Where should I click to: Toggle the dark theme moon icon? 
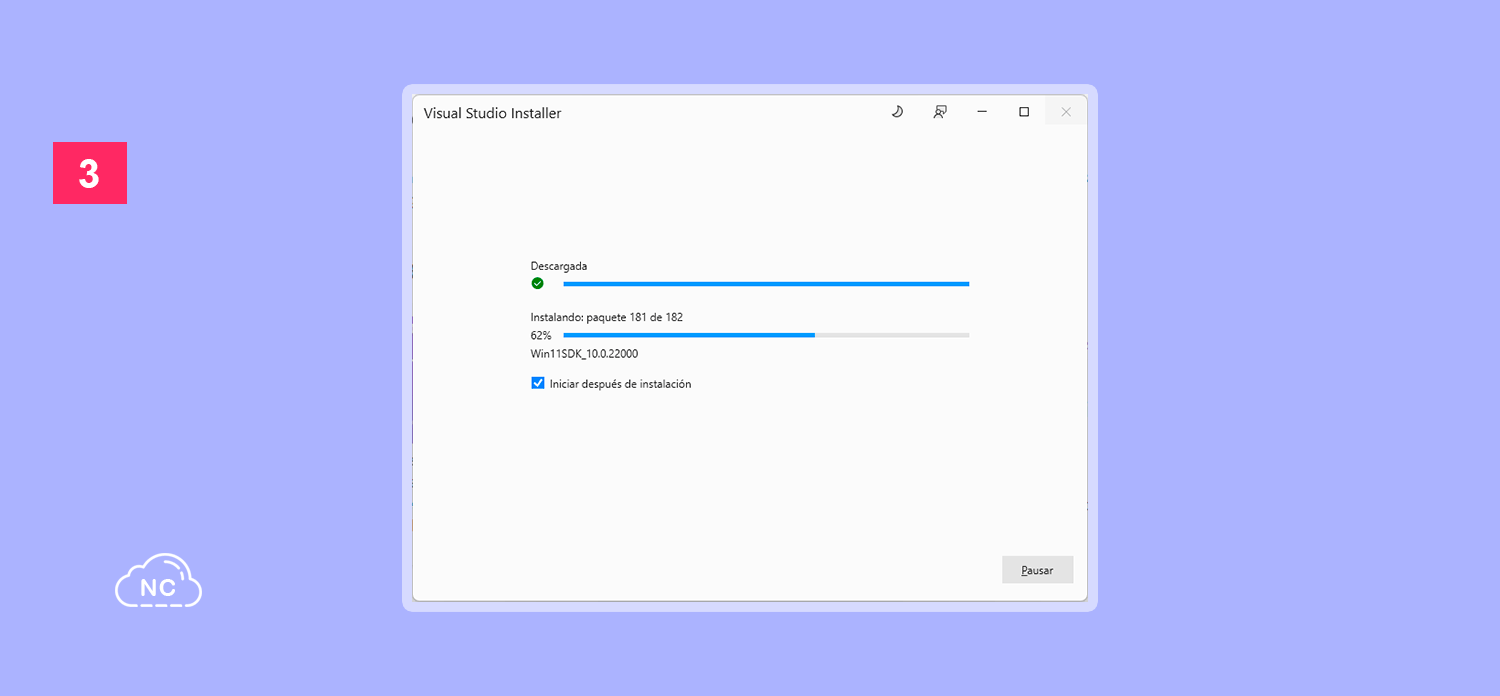(897, 112)
